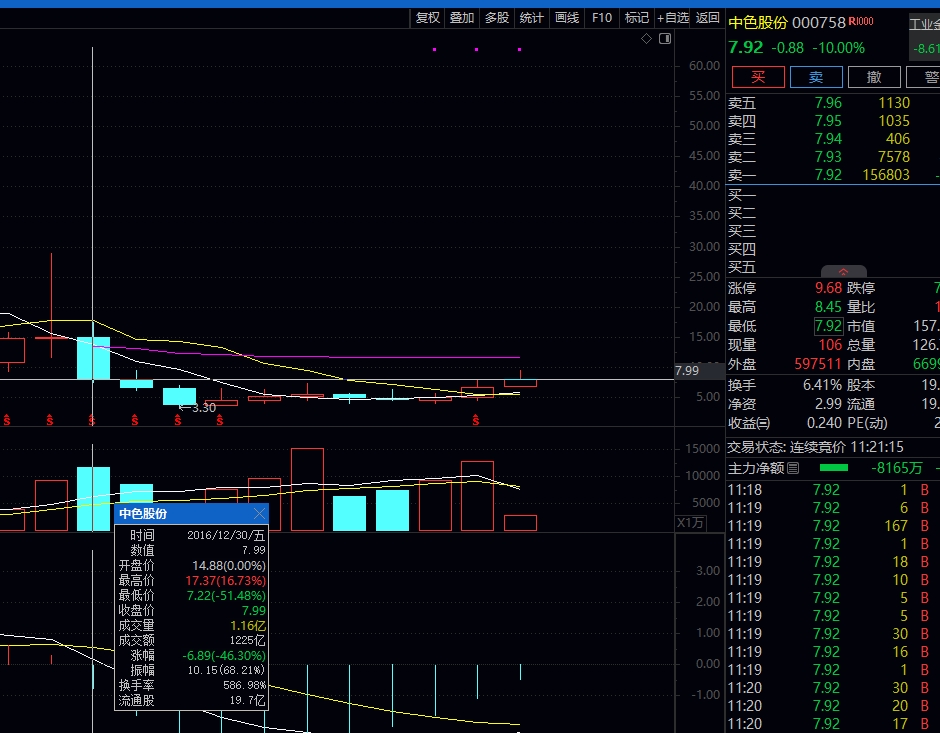This screenshot has height=733, width=940.
Task: Open the 叠加 overlay option
Action: (462, 18)
